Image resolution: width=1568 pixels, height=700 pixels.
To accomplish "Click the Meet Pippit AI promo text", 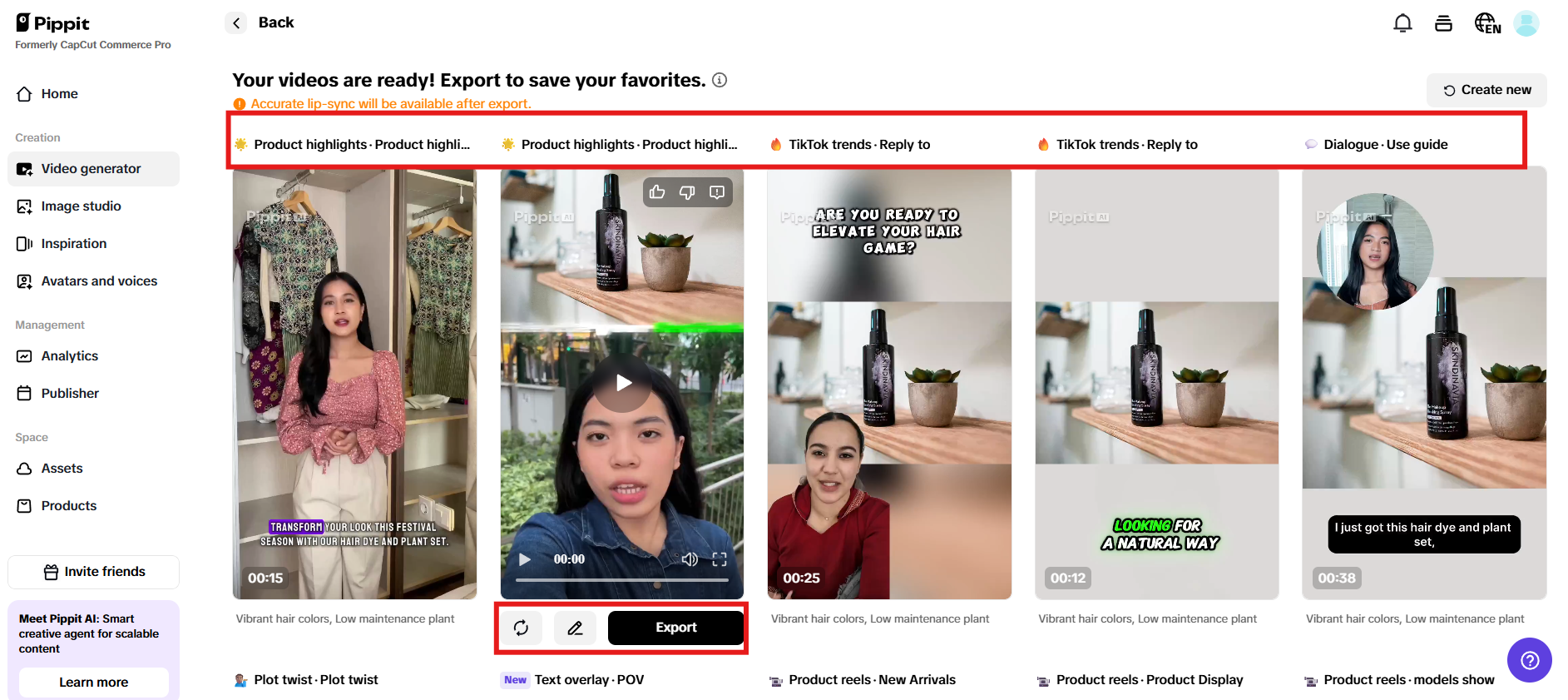I will 89,634.
